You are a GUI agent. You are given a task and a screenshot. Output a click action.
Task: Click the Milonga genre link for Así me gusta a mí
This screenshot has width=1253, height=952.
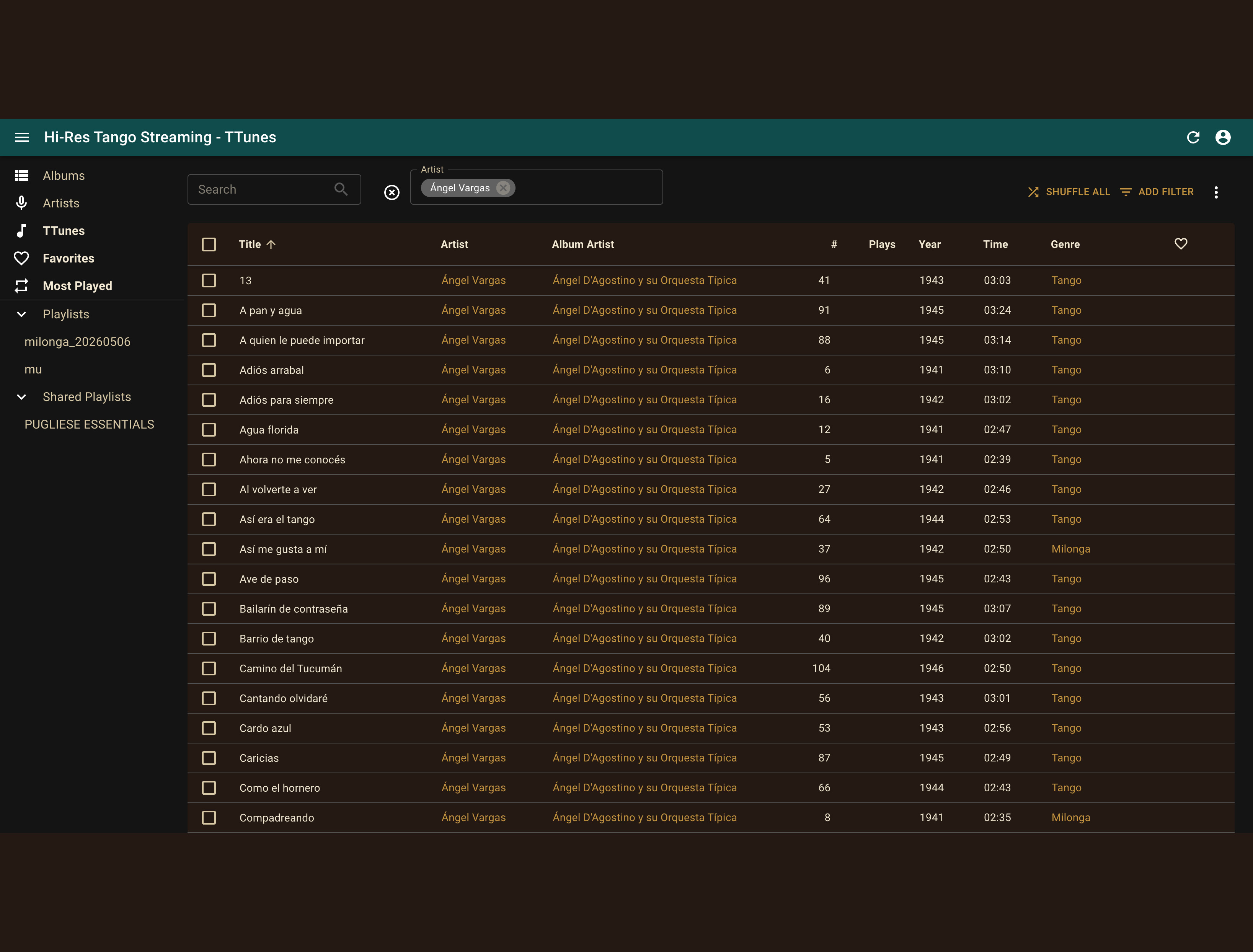(x=1070, y=549)
